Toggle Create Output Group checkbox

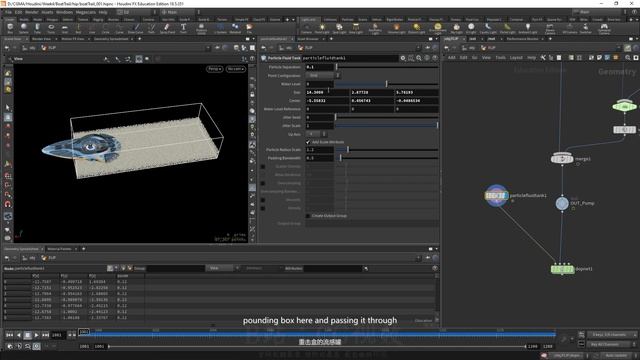(x=308, y=216)
